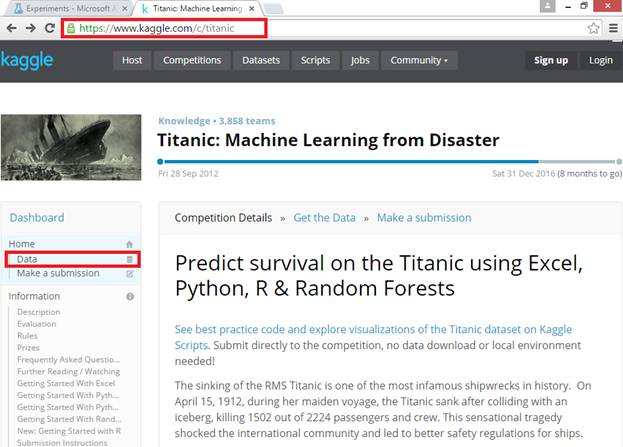Open the Competitions menu item
The height and width of the screenshot is (447, 623).
(x=192, y=60)
